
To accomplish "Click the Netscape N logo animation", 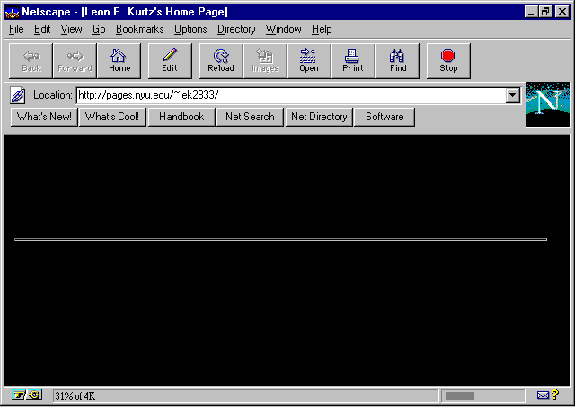I will click(548, 105).
